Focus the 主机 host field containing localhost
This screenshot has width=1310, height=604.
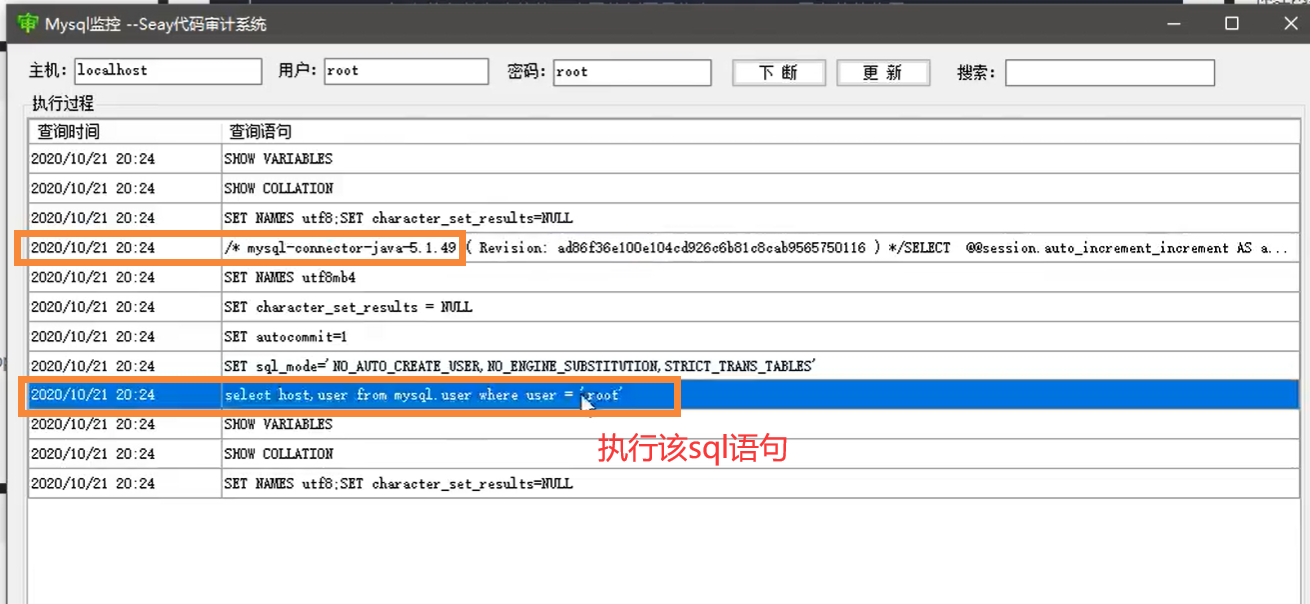pos(168,71)
